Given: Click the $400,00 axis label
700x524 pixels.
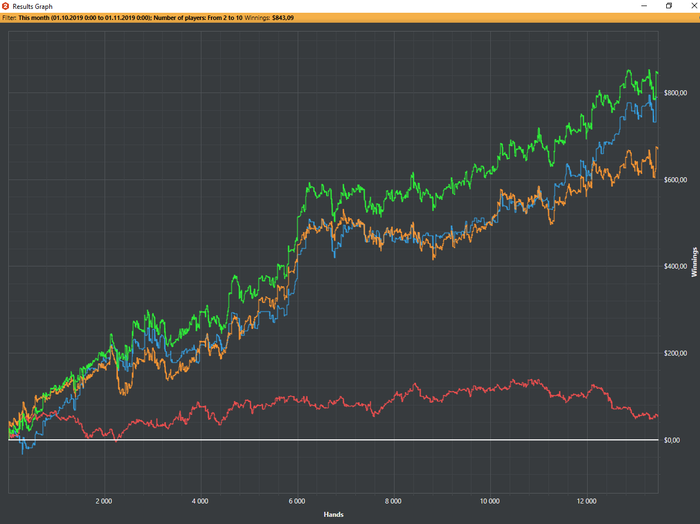Looking at the screenshot, I should tap(675, 266).
